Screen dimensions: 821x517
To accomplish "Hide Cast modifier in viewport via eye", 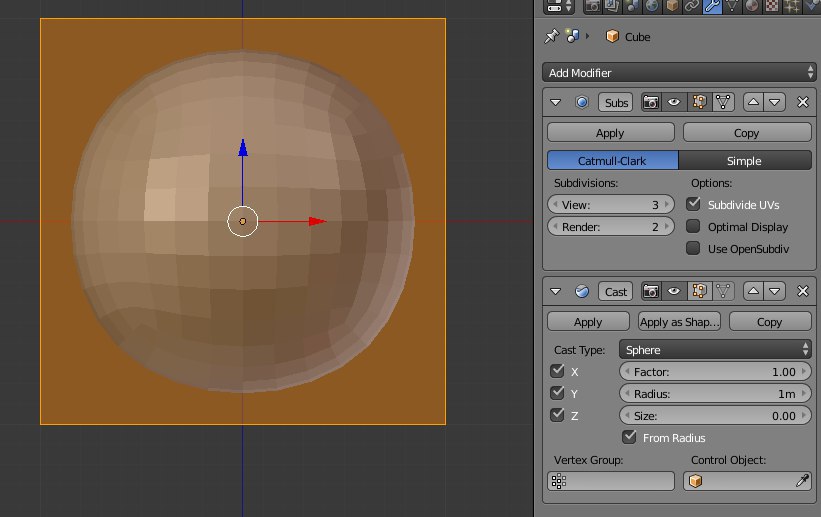I will point(675,292).
